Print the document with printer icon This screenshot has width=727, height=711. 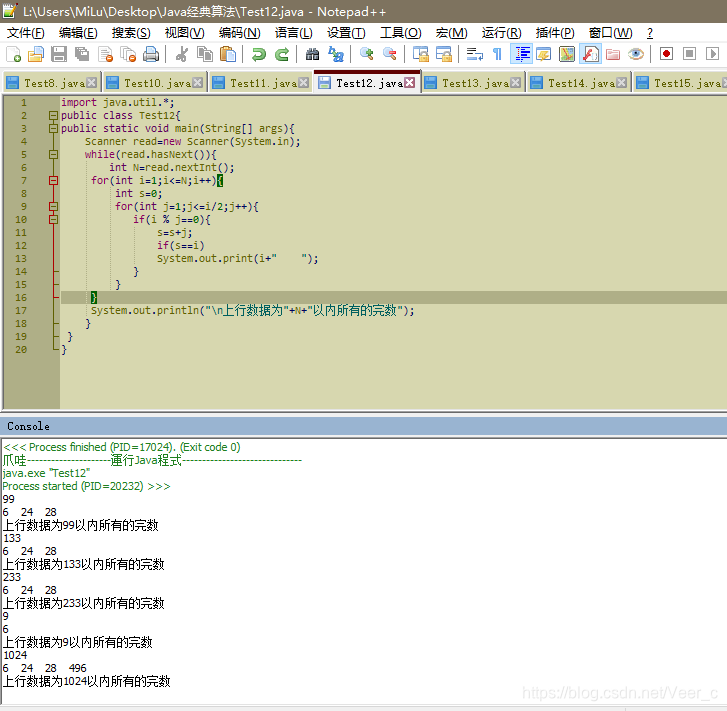151,54
